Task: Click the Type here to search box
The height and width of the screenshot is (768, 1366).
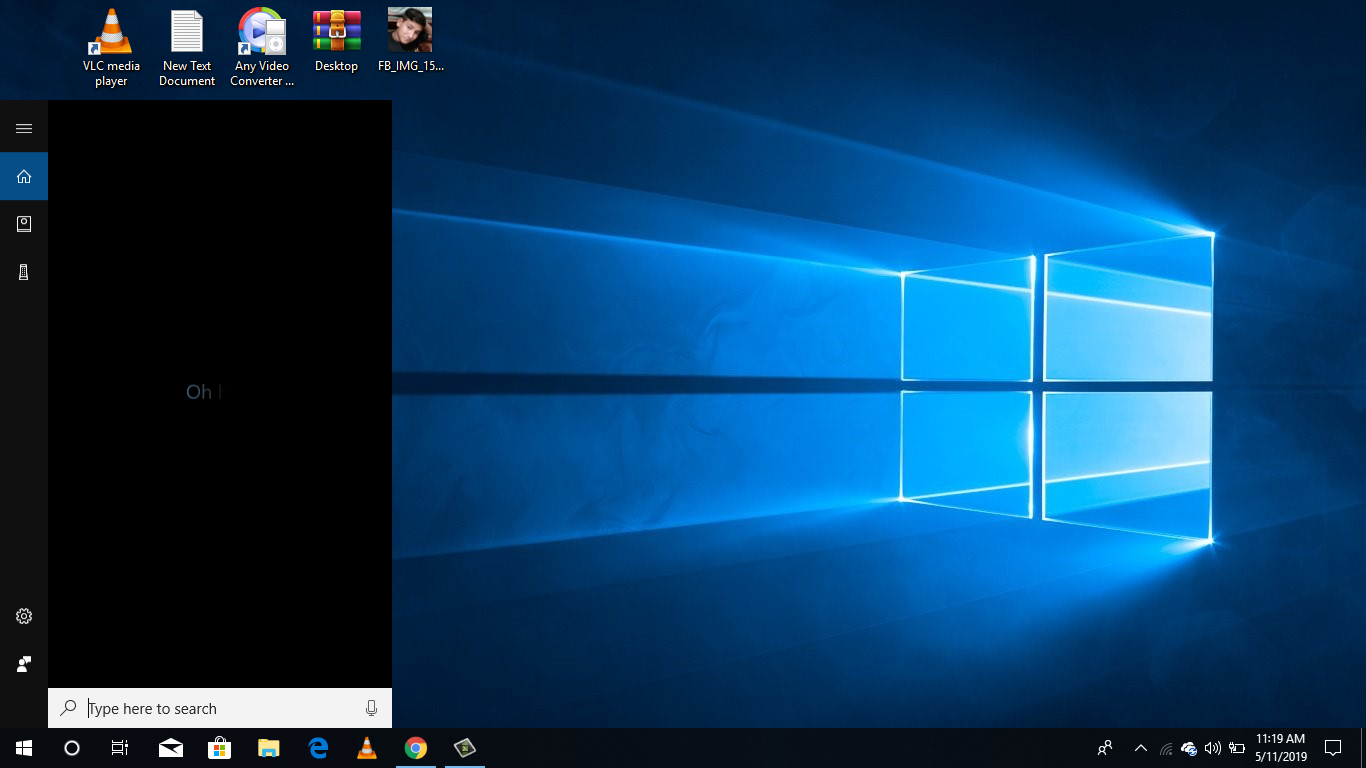Action: (220, 708)
